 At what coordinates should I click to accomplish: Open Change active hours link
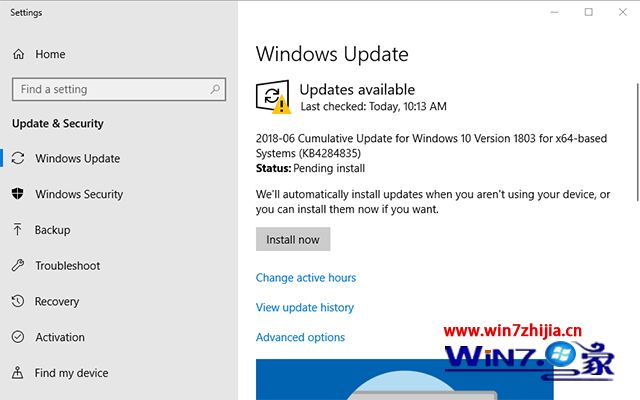pos(306,278)
